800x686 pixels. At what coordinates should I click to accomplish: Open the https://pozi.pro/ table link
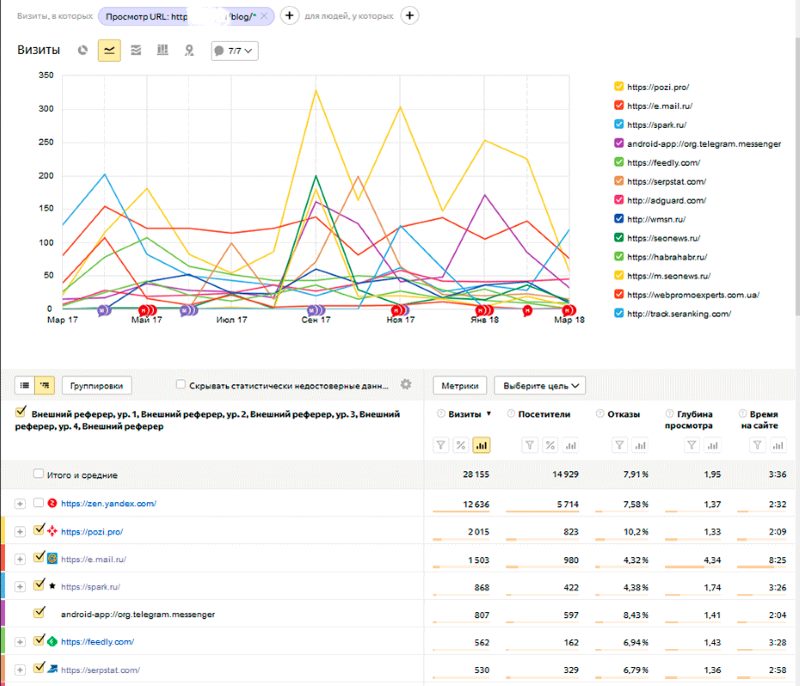pos(92,531)
